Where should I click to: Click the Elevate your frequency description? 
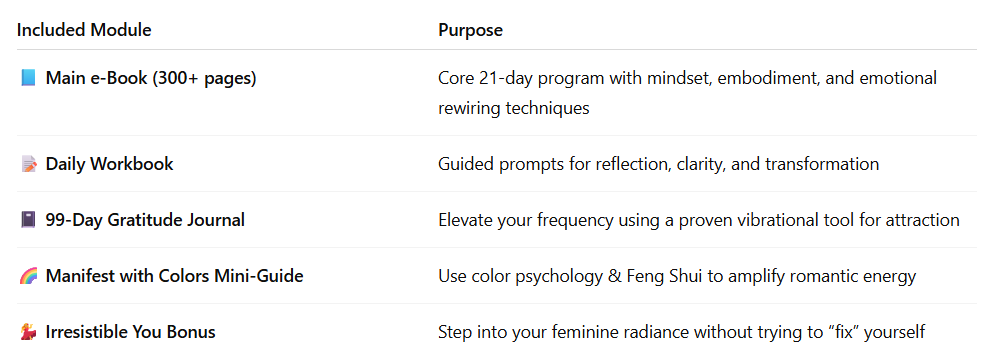coord(699,220)
